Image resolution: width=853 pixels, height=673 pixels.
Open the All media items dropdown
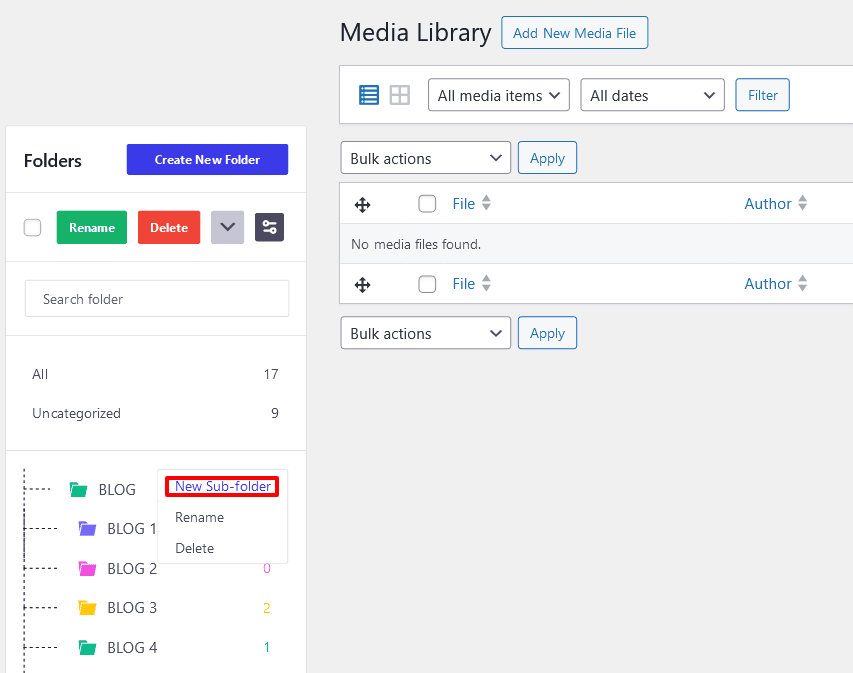[x=499, y=95]
